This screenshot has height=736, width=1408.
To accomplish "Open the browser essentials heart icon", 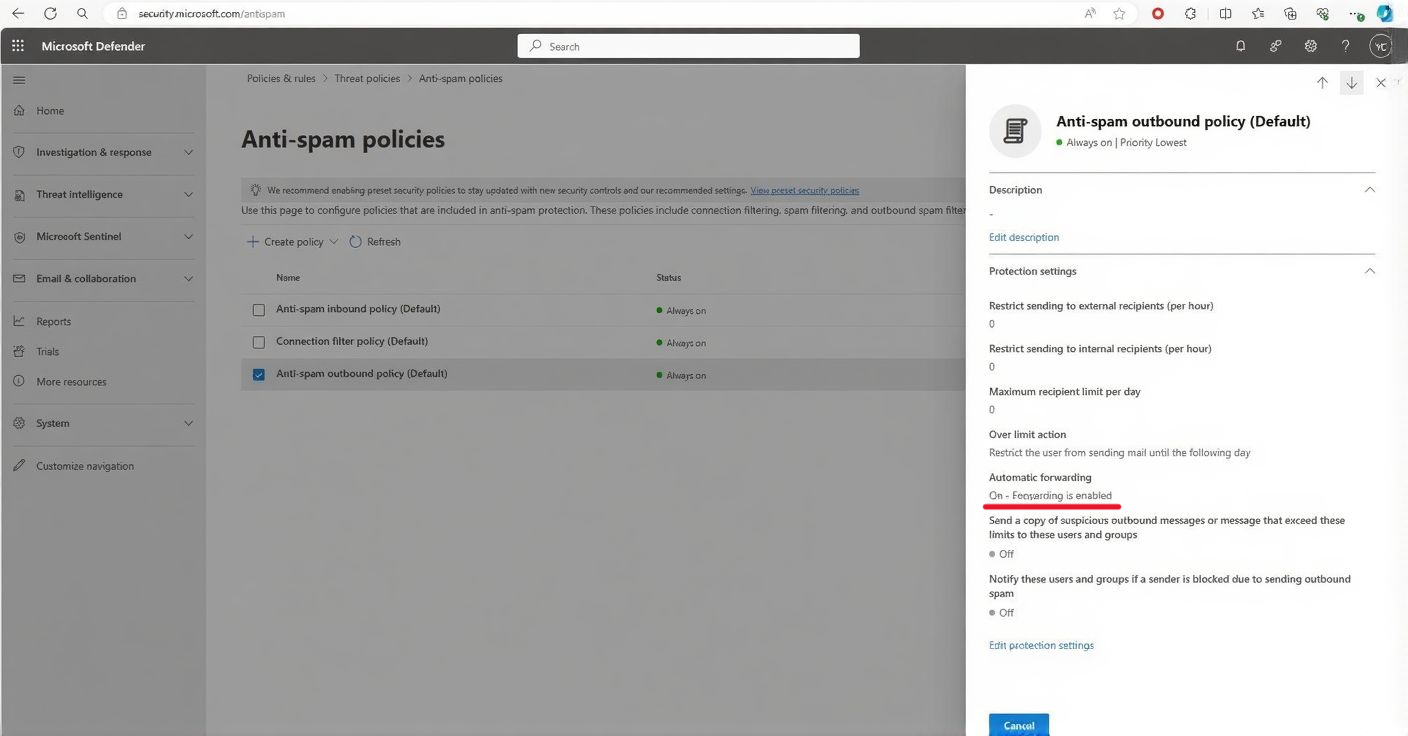I will (x=1323, y=14).
